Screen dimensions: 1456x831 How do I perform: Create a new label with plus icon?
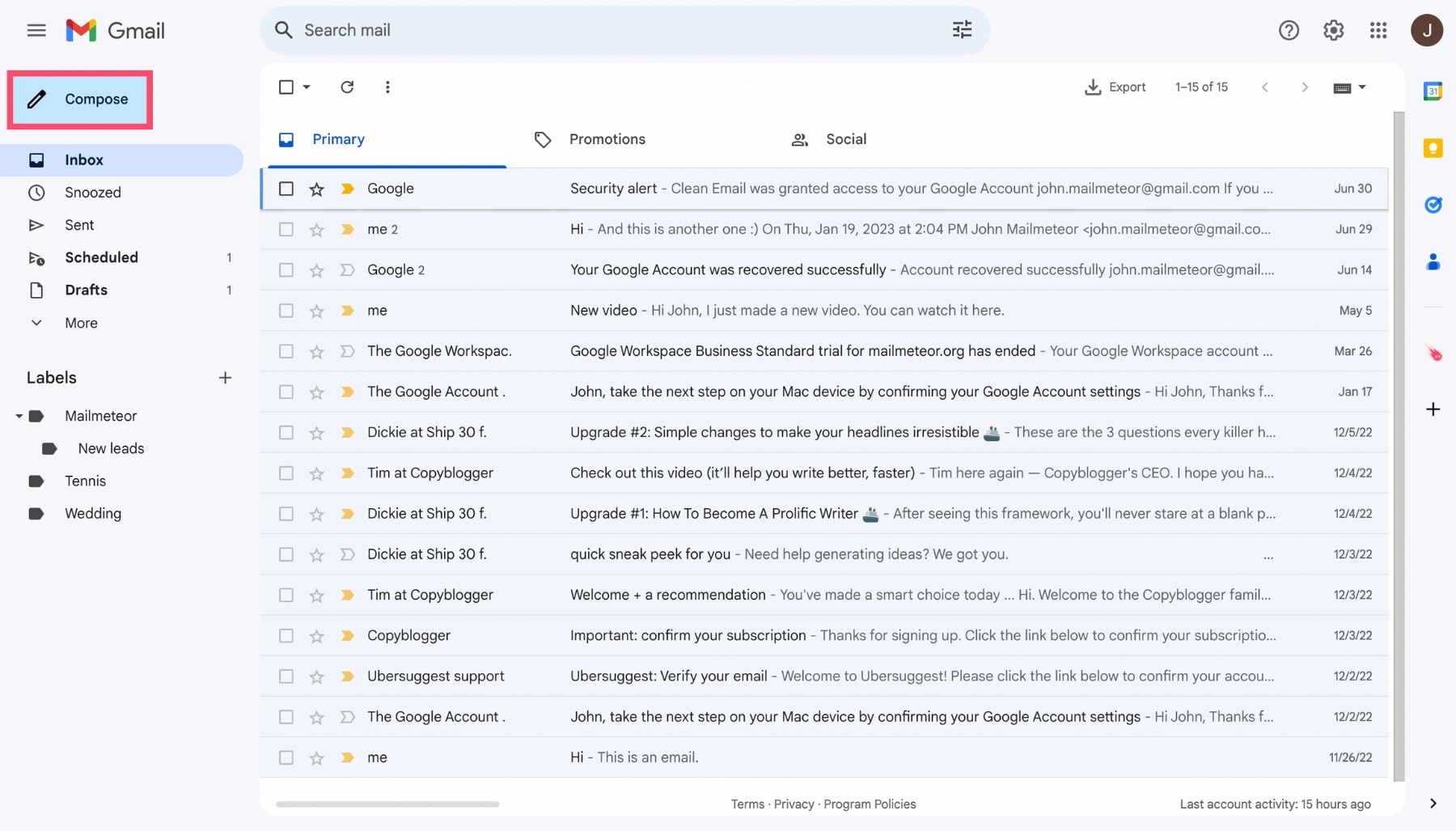(x=225, y=378)
